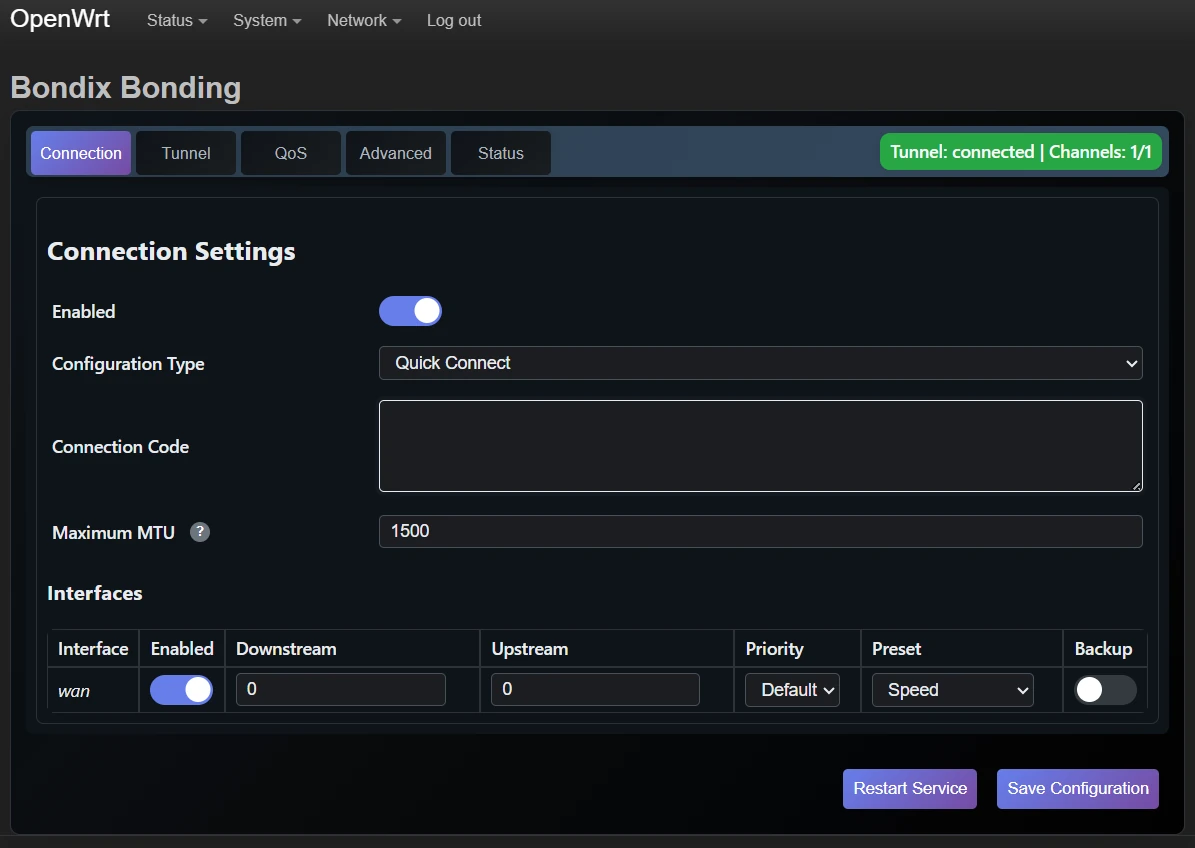Click the 'Connection Code' label
1195x848 pixels.
coord(120,446)
